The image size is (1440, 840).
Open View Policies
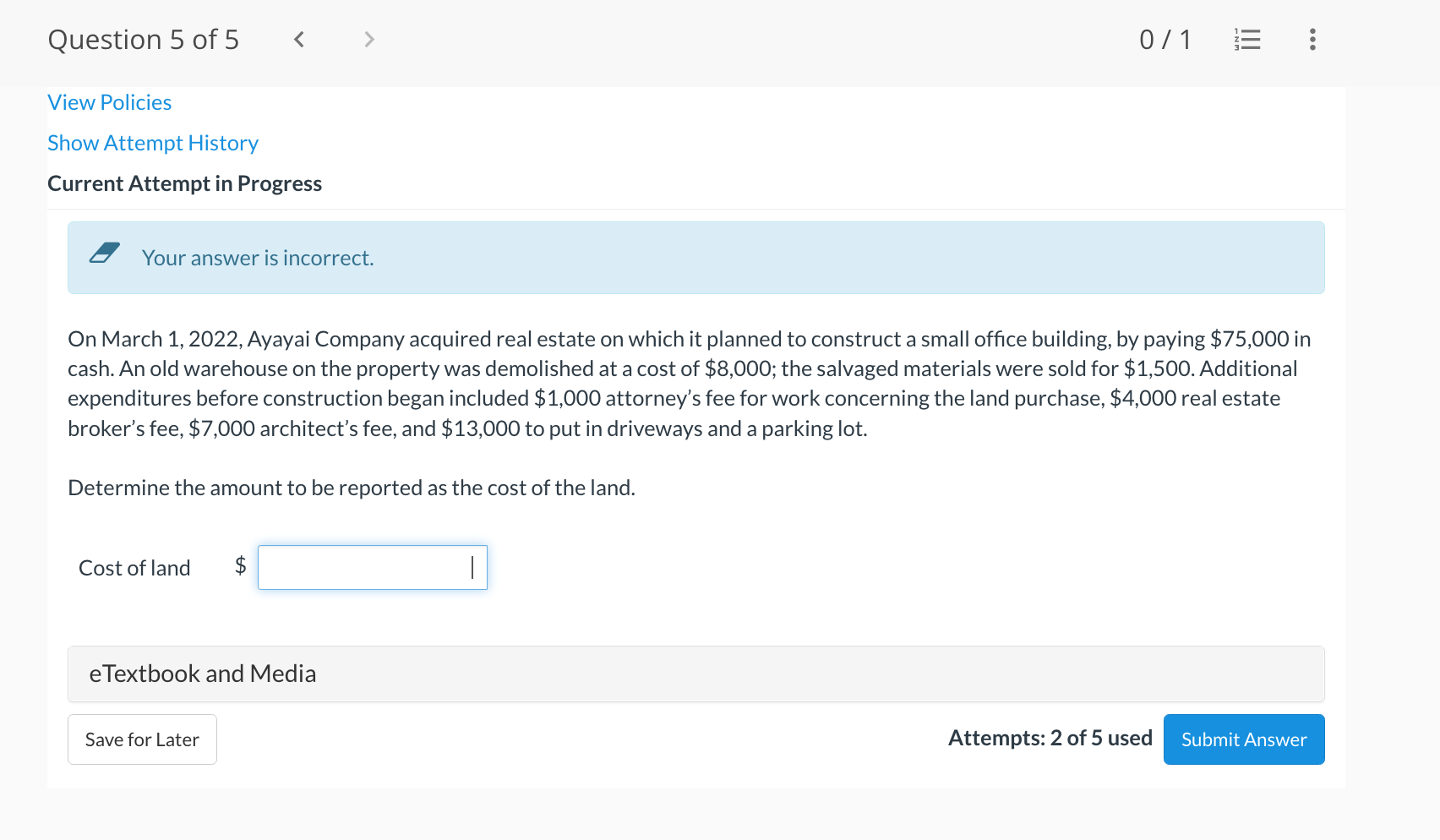click(x=109, y=101)
